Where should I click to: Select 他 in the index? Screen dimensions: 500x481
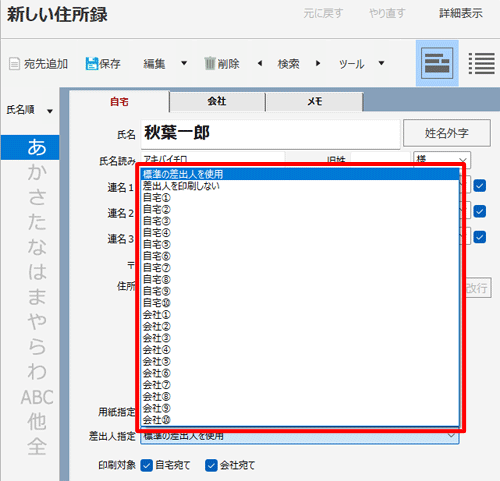[x=37, y=421]
